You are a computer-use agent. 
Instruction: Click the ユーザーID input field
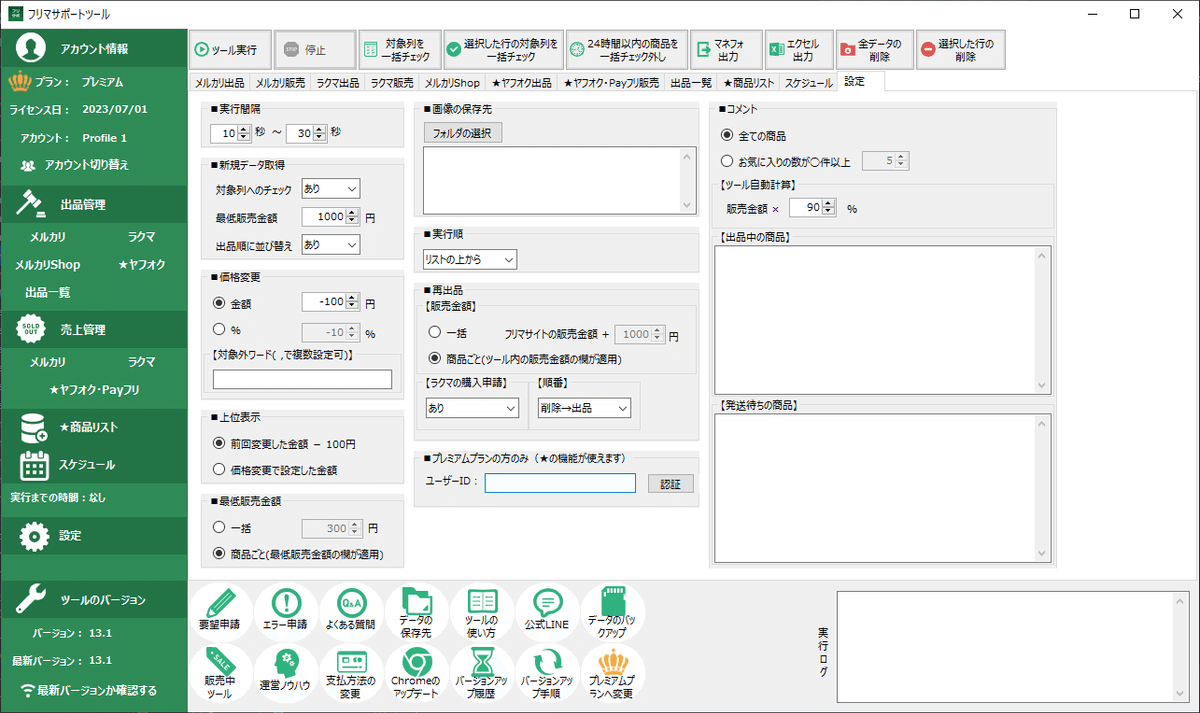[x=560, y=484]
